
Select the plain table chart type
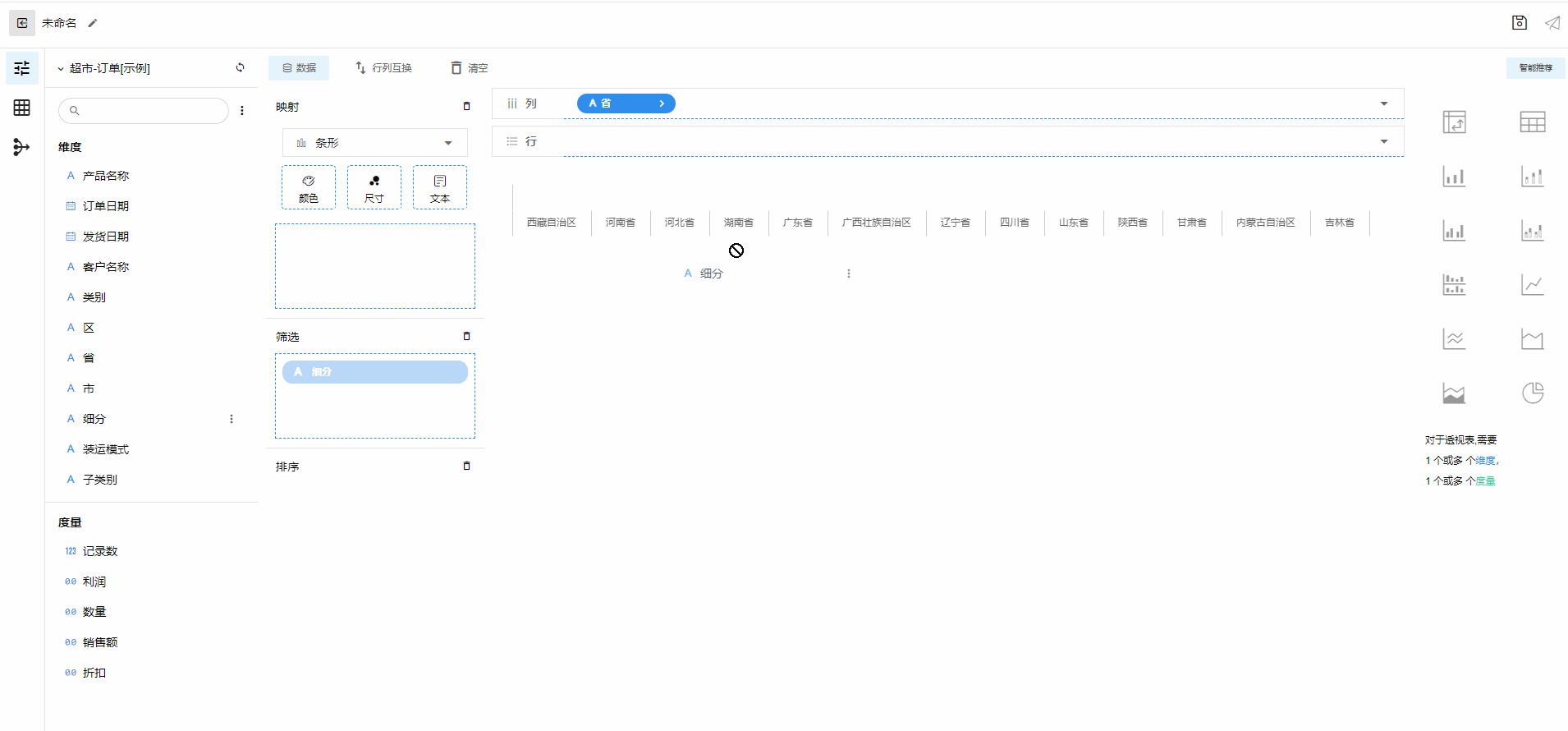[1533, 122]
